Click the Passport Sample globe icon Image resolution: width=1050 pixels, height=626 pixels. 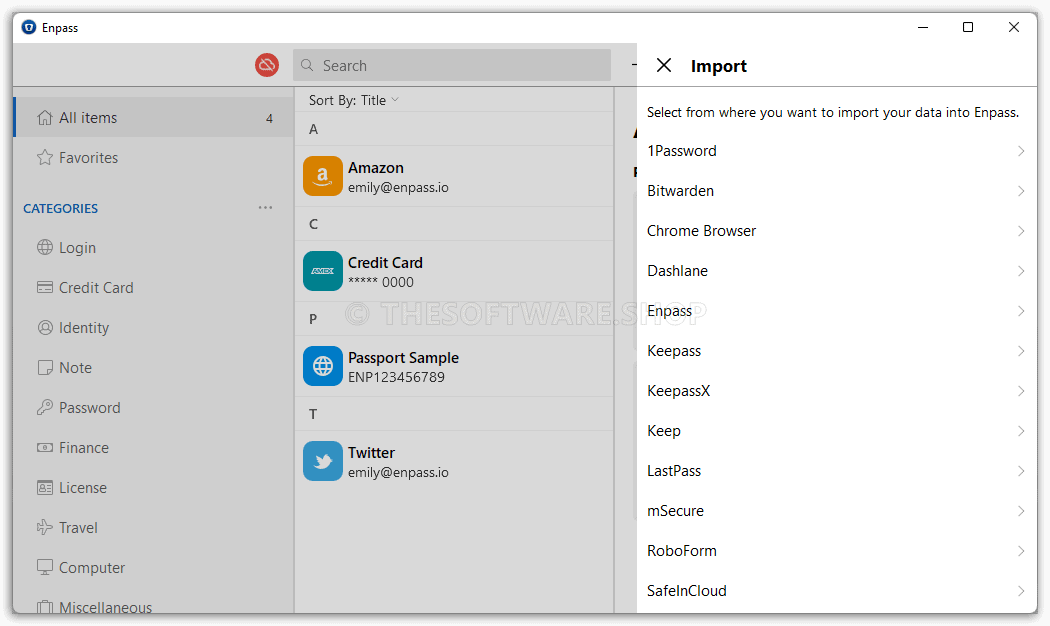click(x=323, y=366)
